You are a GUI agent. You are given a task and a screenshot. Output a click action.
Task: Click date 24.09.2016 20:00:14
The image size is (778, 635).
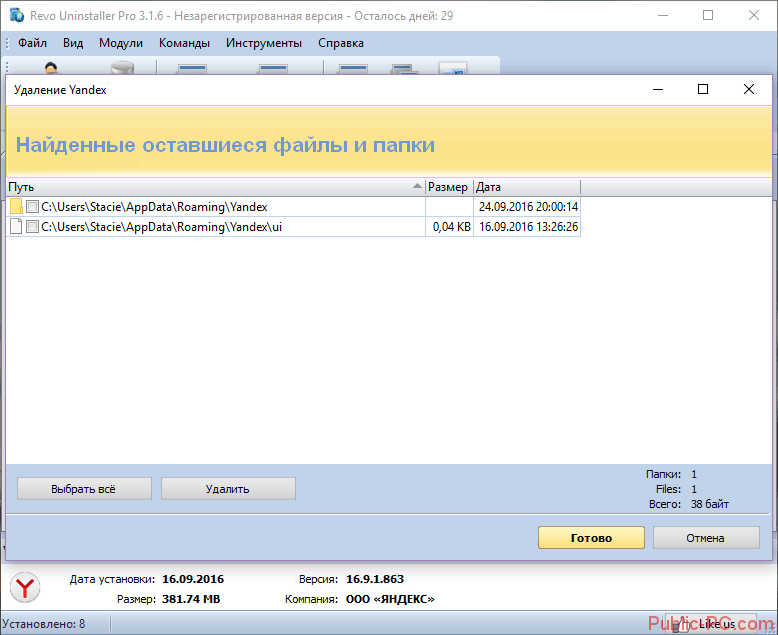pyautogui.click(x=528, y=207)
